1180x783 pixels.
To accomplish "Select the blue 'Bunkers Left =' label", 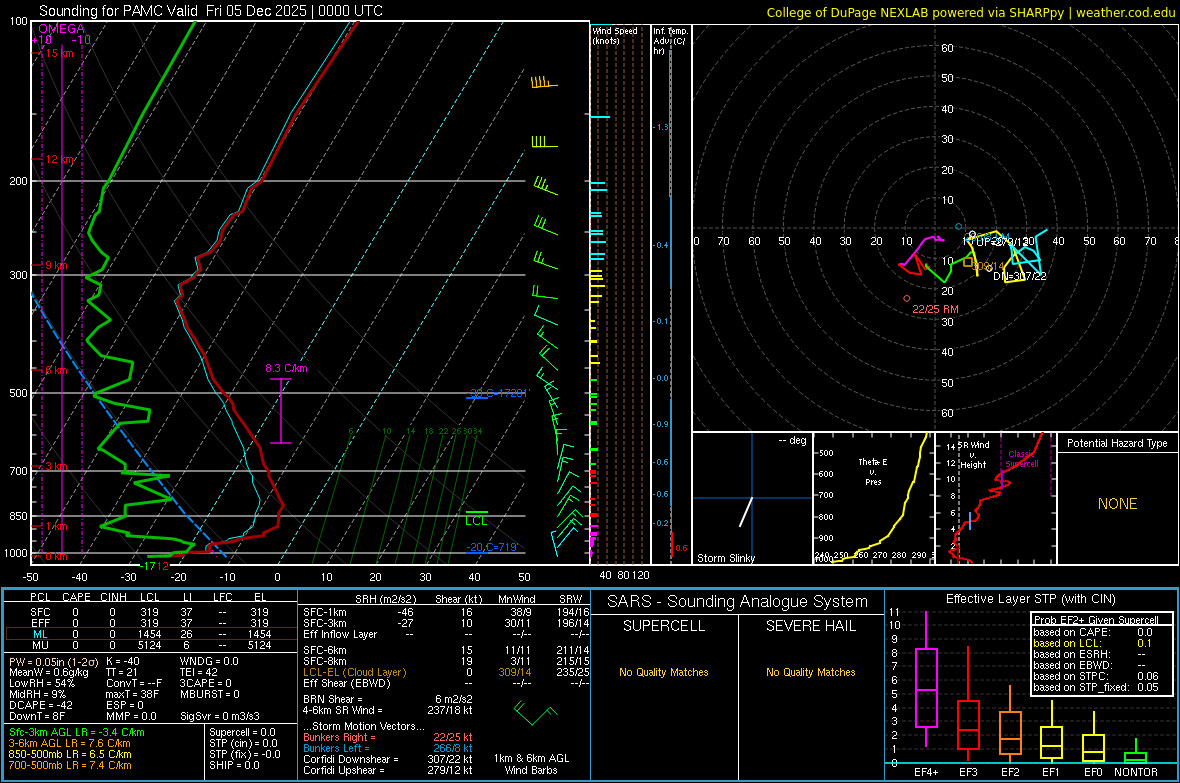I will [336, 748].
